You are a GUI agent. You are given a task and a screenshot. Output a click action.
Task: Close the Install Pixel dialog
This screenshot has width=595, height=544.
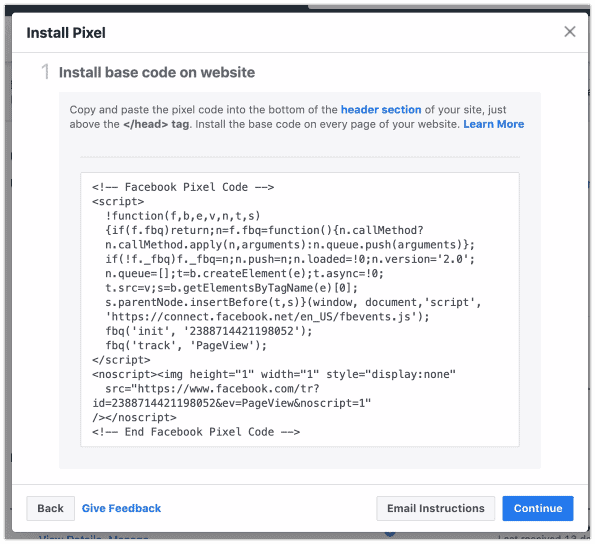[570, 31]
